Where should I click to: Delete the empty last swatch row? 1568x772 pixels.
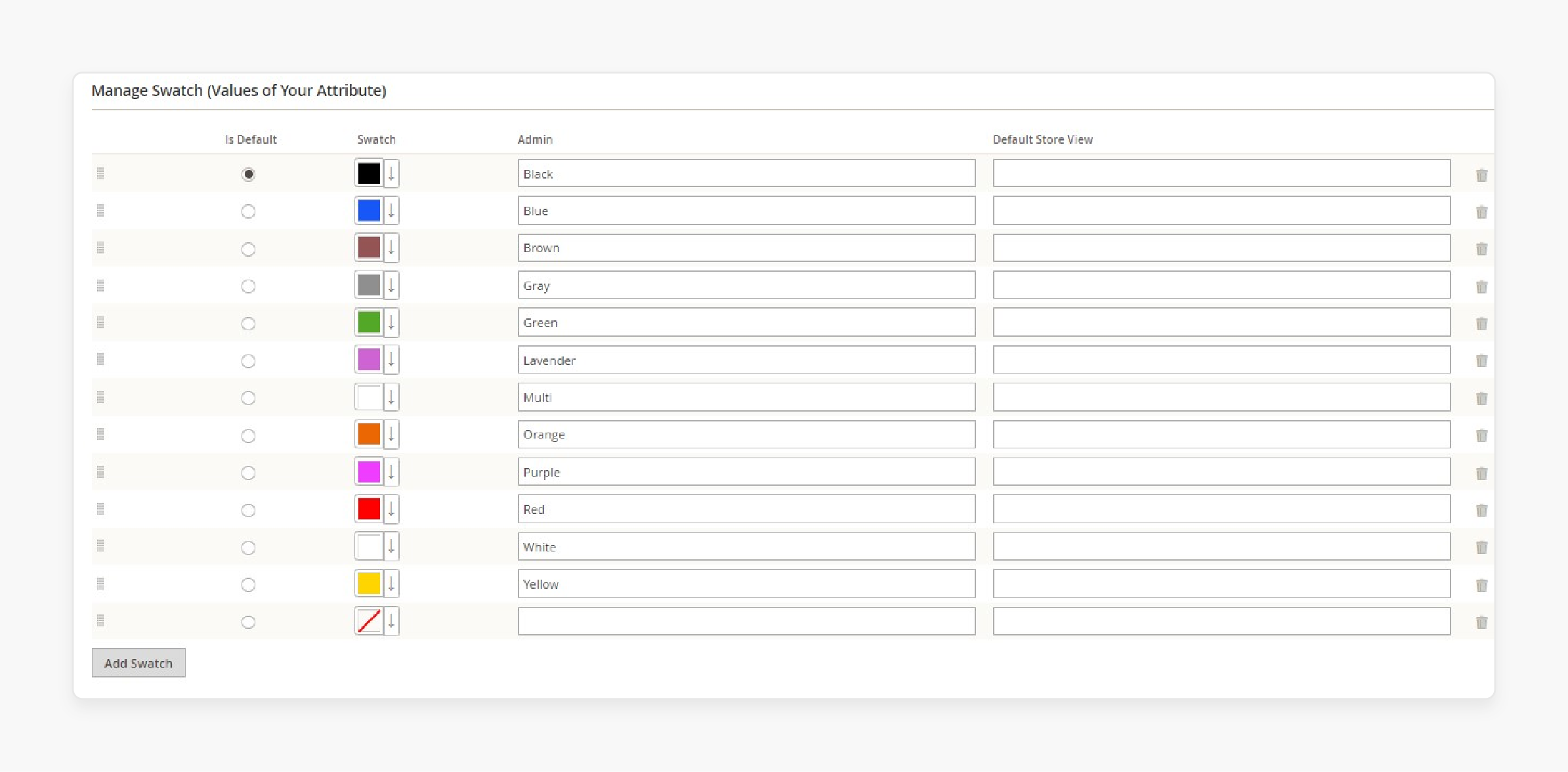point(1481,622)
